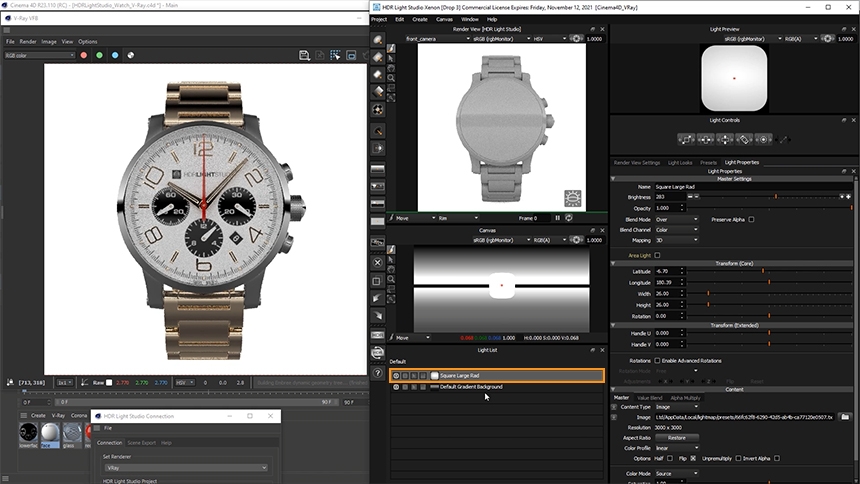This screenshot has width=860, height=484.
Task: Select the zoom magnifier tool in Render View
Action: 391,78
